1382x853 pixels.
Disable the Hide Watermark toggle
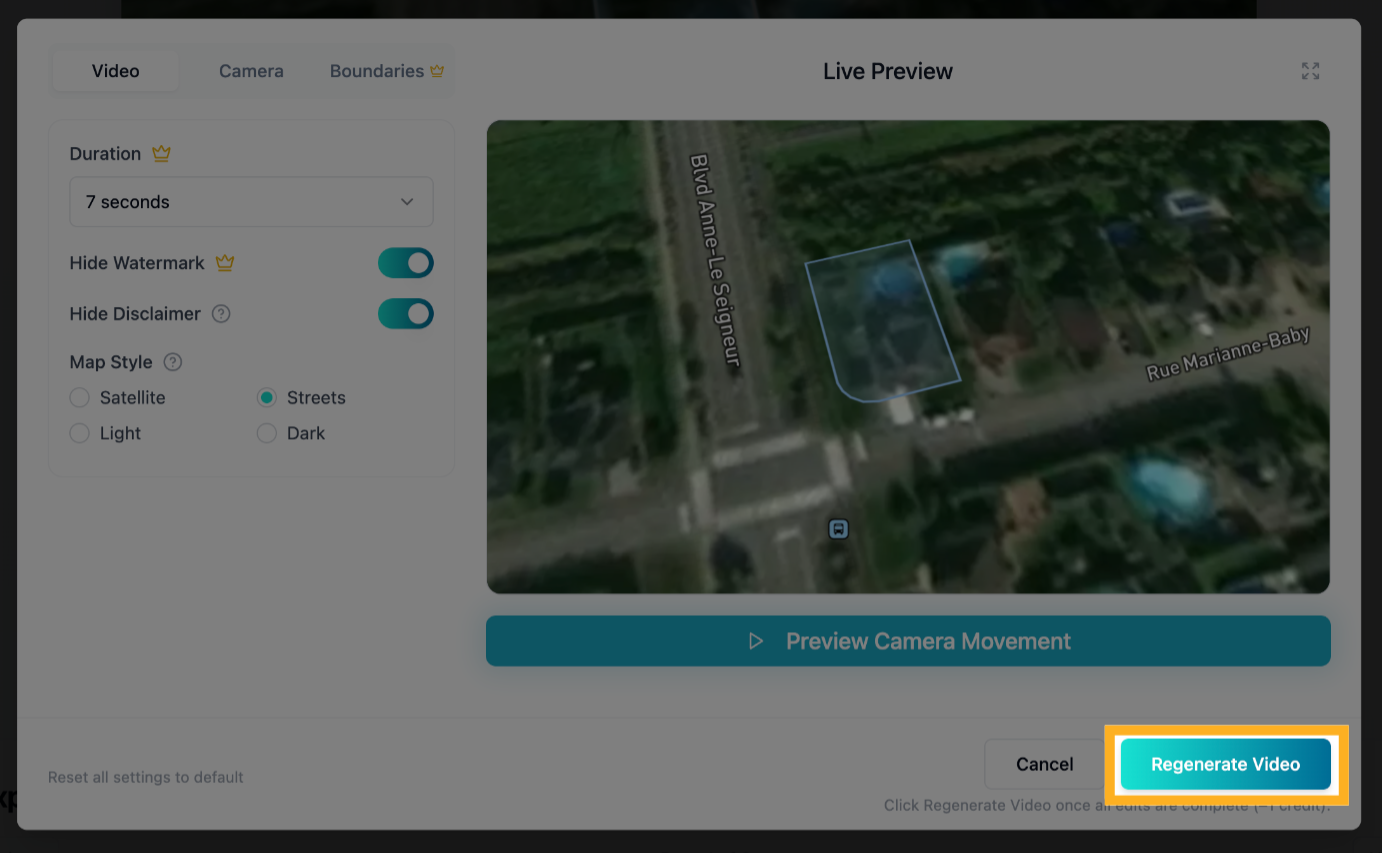[405, 263]
